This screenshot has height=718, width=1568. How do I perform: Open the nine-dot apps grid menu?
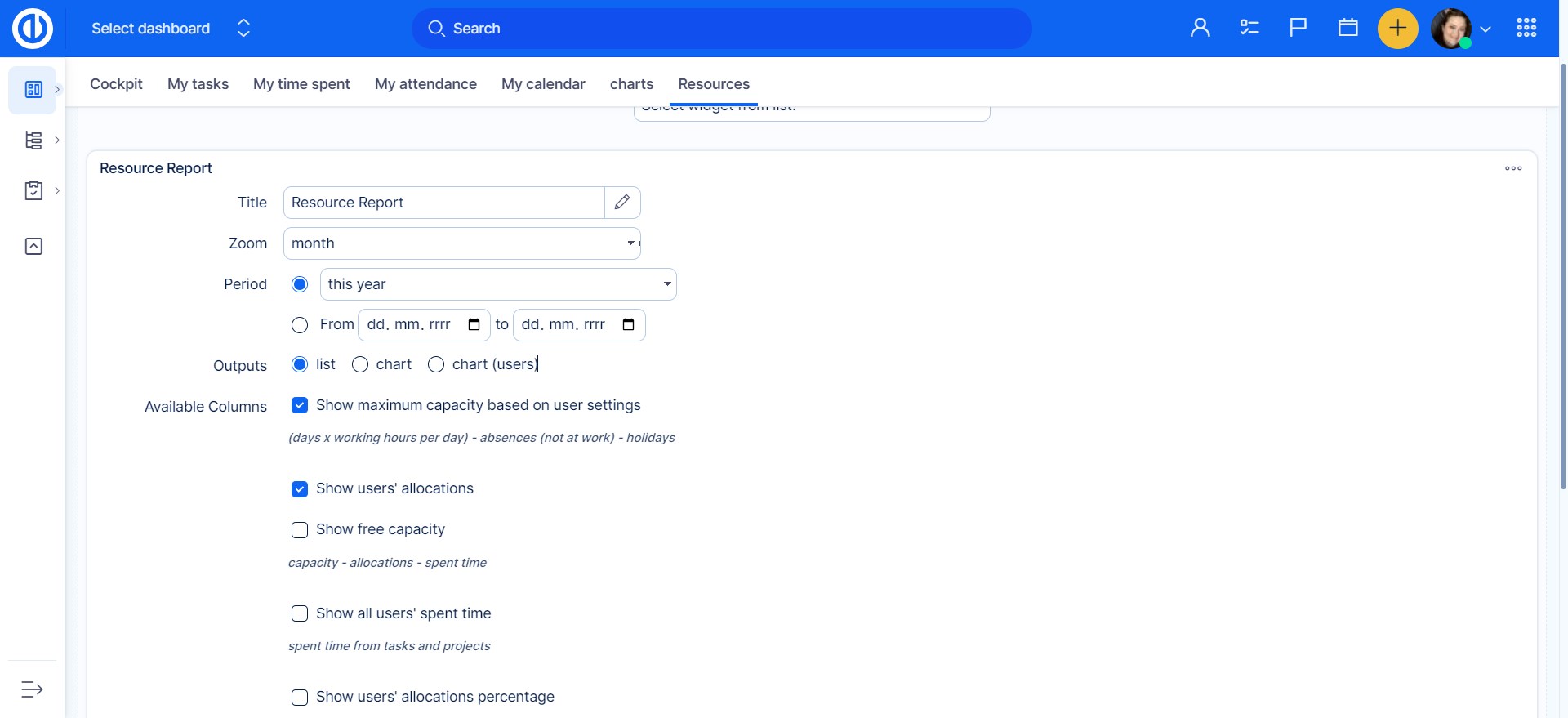1526,29
